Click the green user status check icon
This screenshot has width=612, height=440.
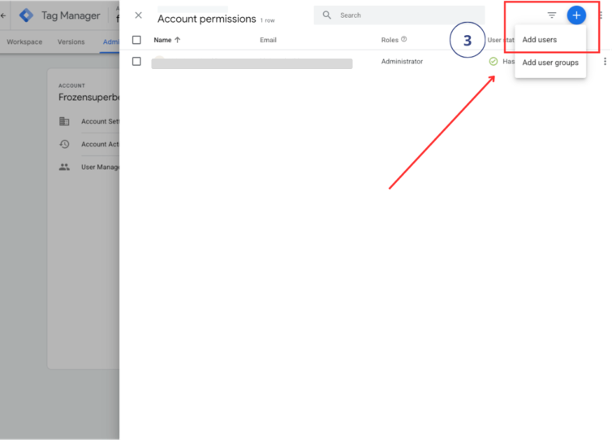(x=493, y=61)
